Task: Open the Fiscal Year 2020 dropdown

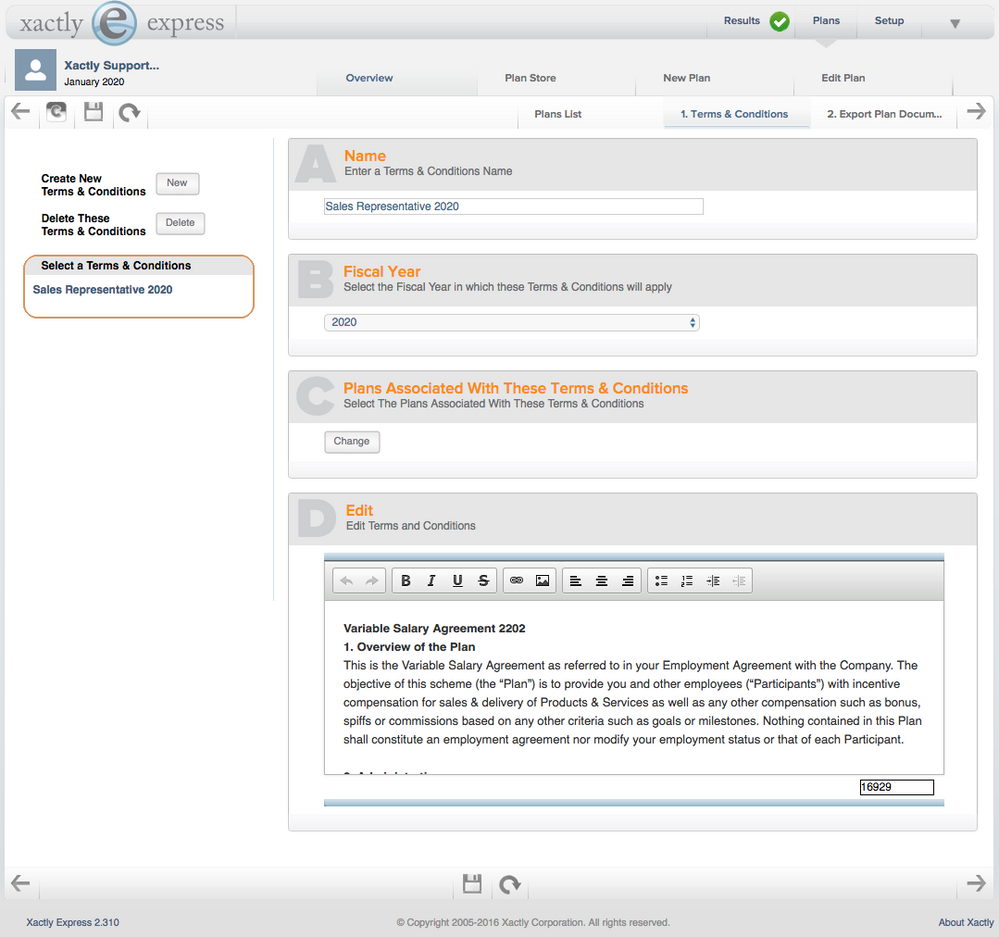Action: [x=512, y=322]
